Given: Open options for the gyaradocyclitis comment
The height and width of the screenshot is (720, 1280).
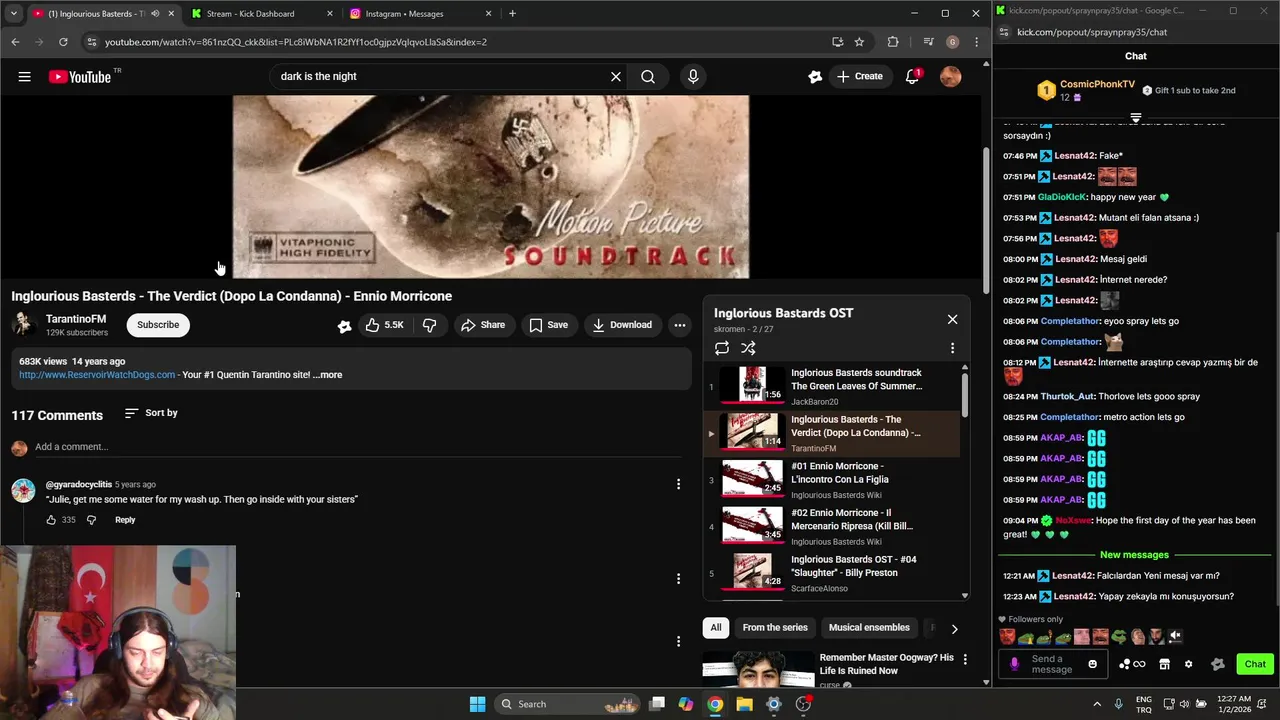Looking at the screenshot, I should 678,484.
